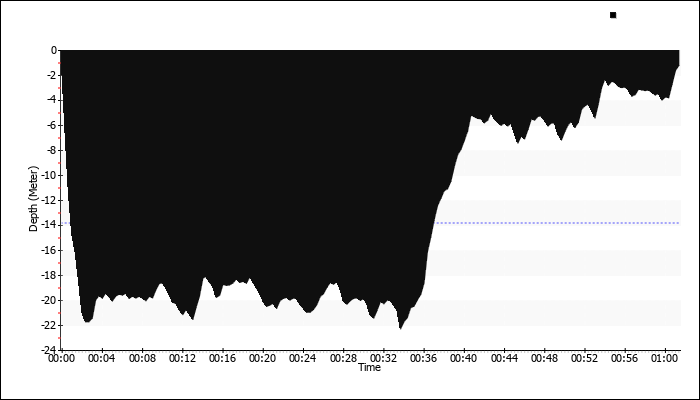Click the deepest point of the dive profile

tap(400, 329)
